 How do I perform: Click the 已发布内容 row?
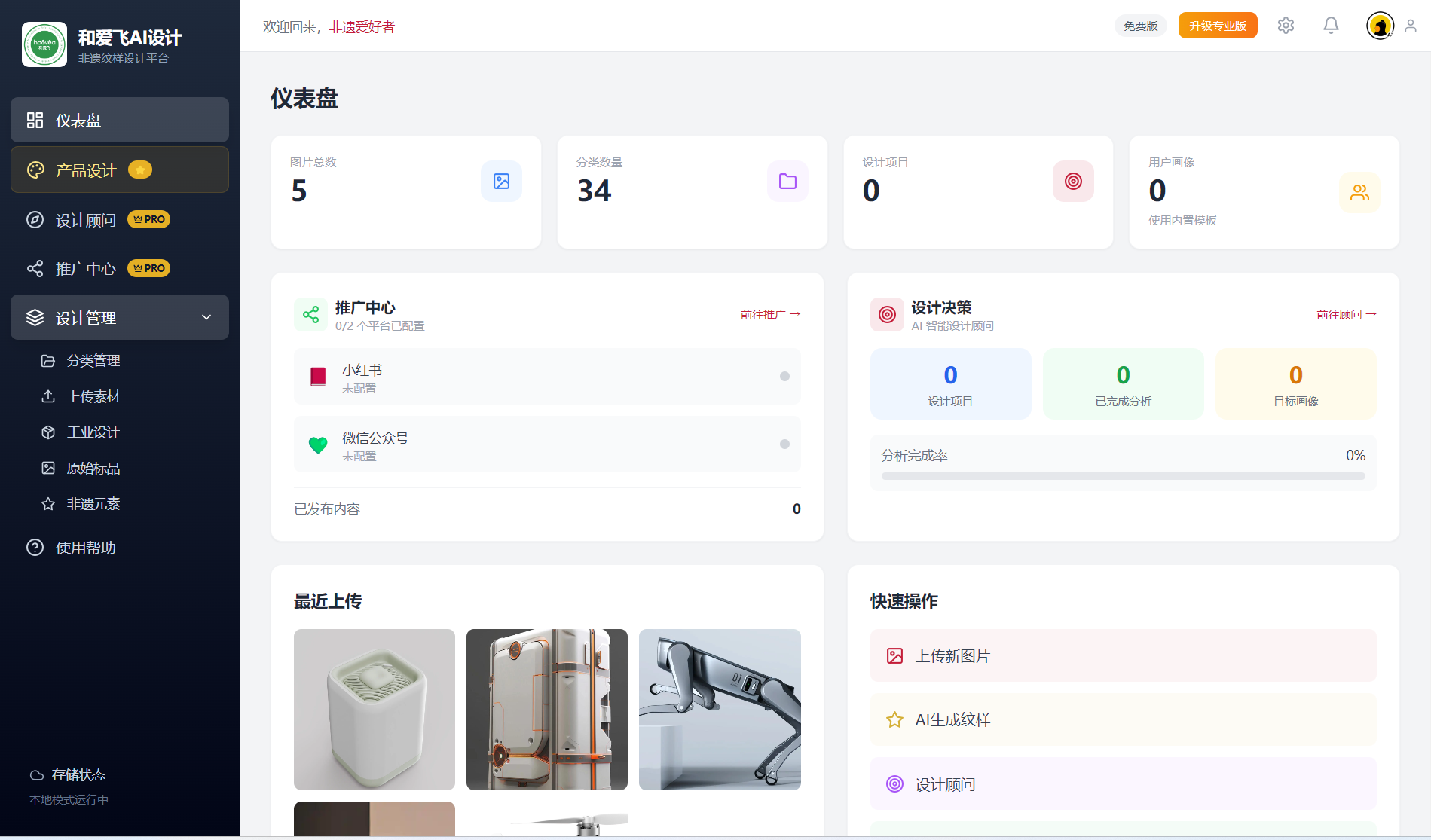click(x=547, y=509)
